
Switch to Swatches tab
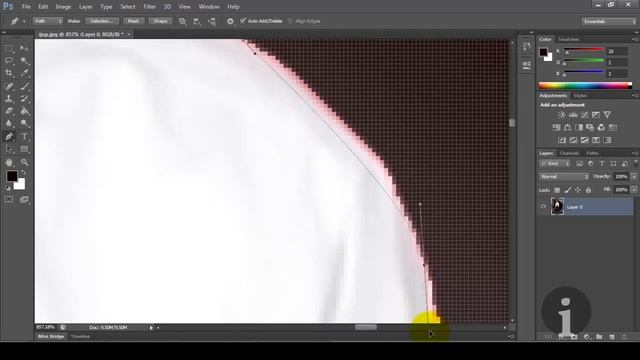pyautogui.click(x=568, y=40)
